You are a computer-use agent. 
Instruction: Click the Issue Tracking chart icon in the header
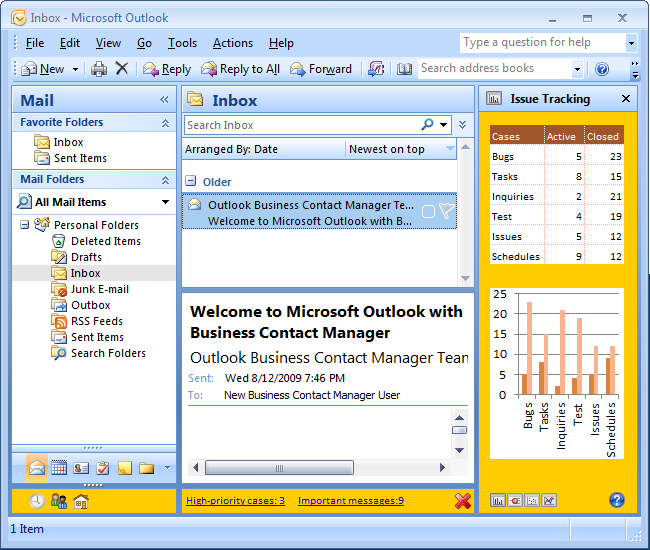pos(494,98)
